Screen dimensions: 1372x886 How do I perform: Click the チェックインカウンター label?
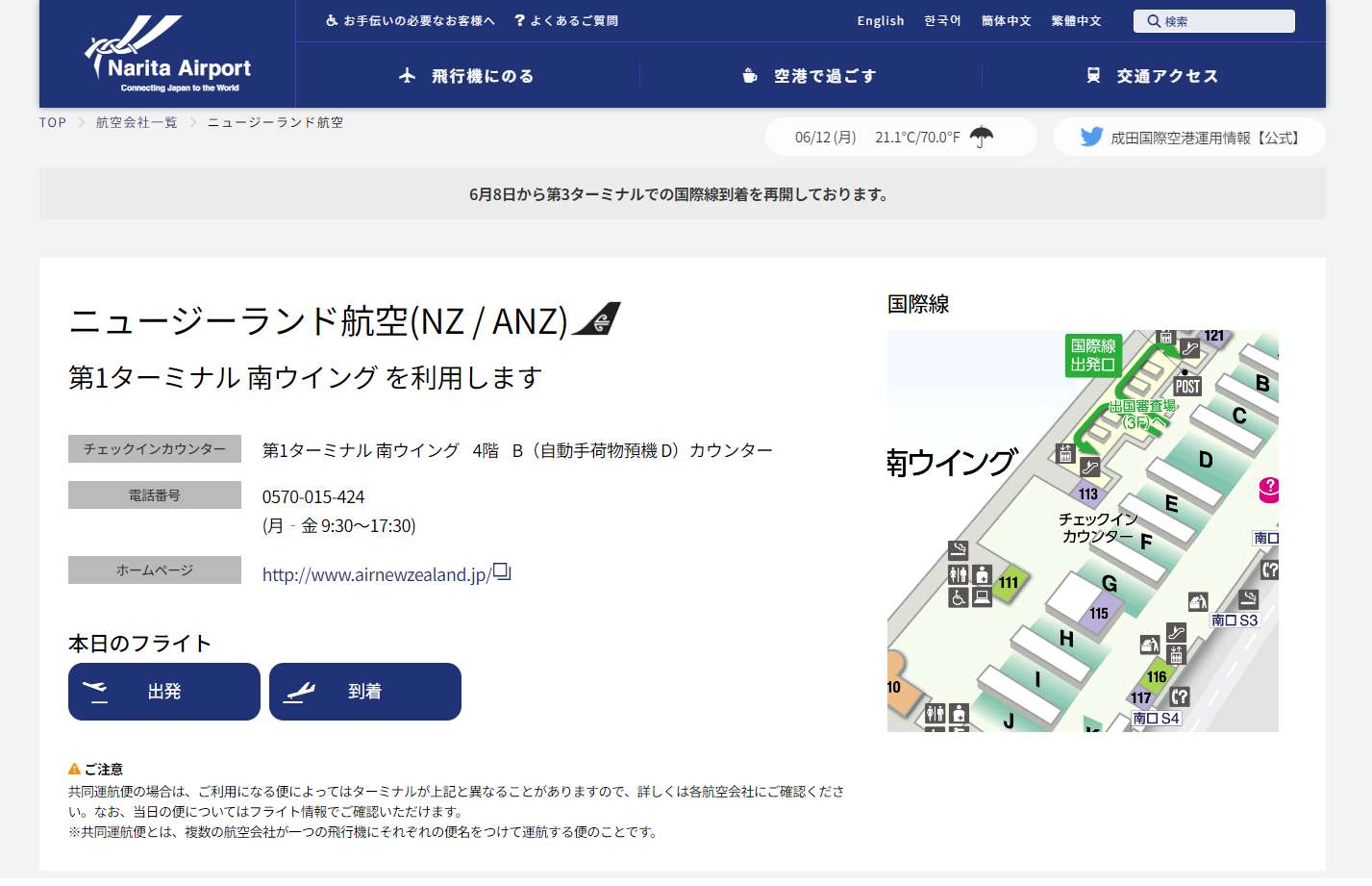(155, 448)
